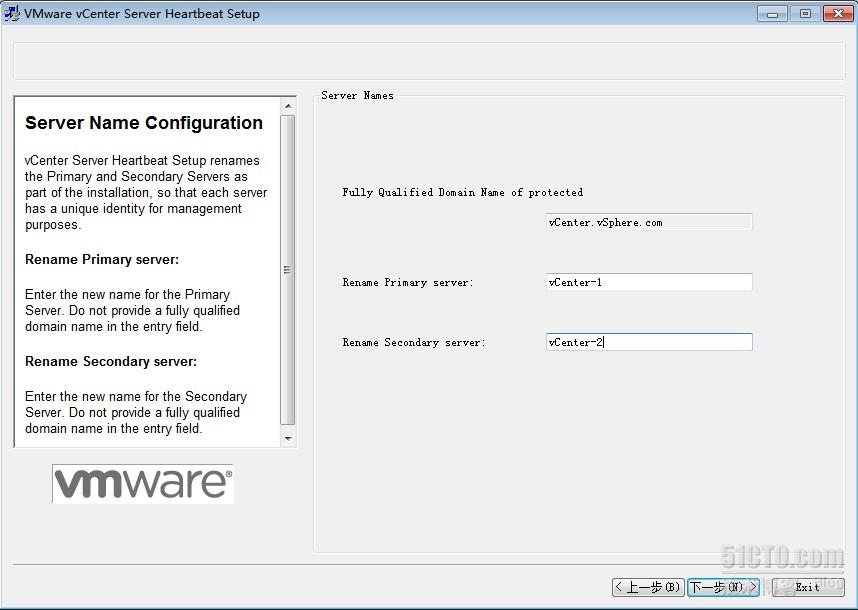Click the vCenter.vSphere.com domain name field
The image size is (858, 610).
coord(649,222)
